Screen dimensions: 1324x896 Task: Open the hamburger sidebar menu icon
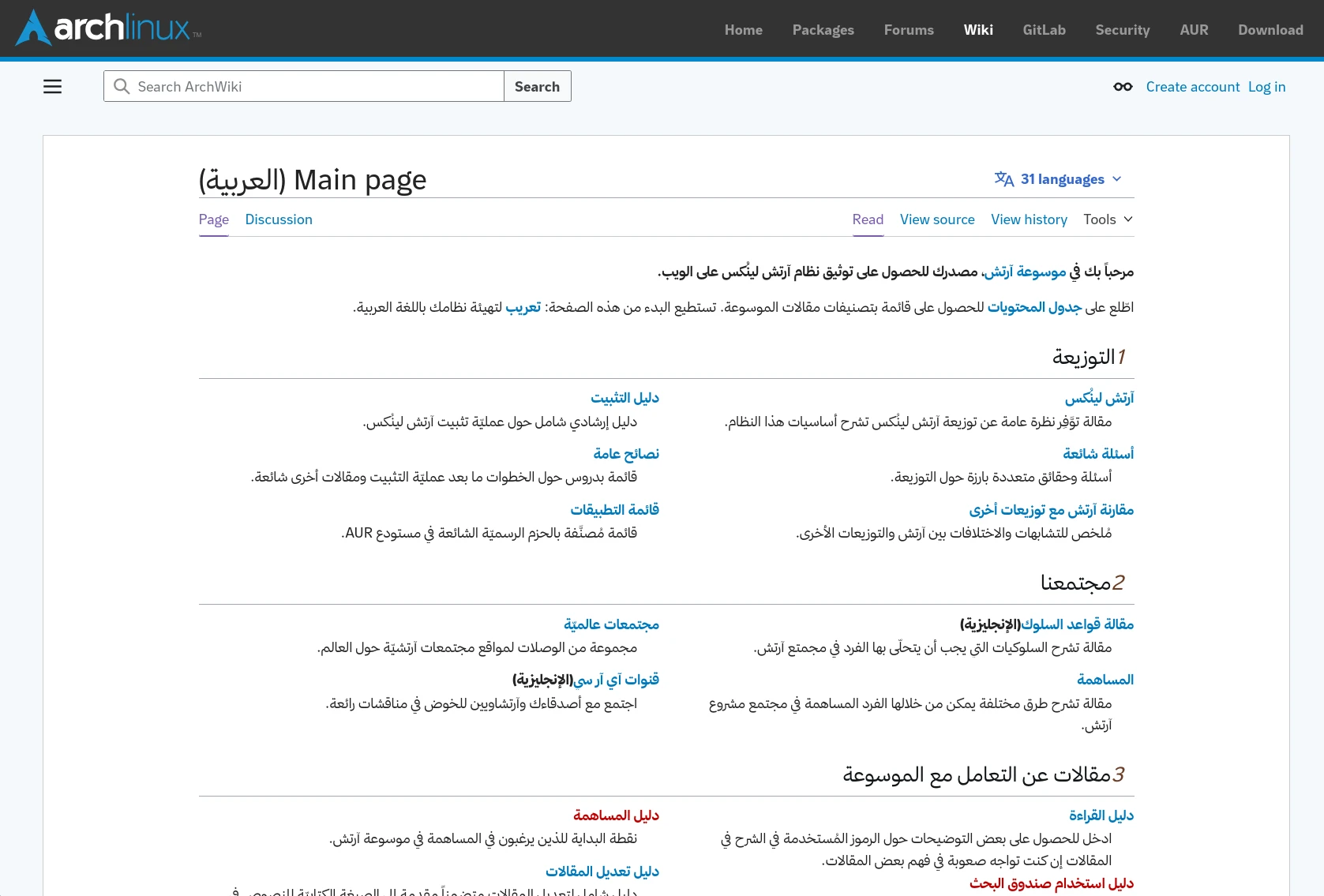(52, 87)
